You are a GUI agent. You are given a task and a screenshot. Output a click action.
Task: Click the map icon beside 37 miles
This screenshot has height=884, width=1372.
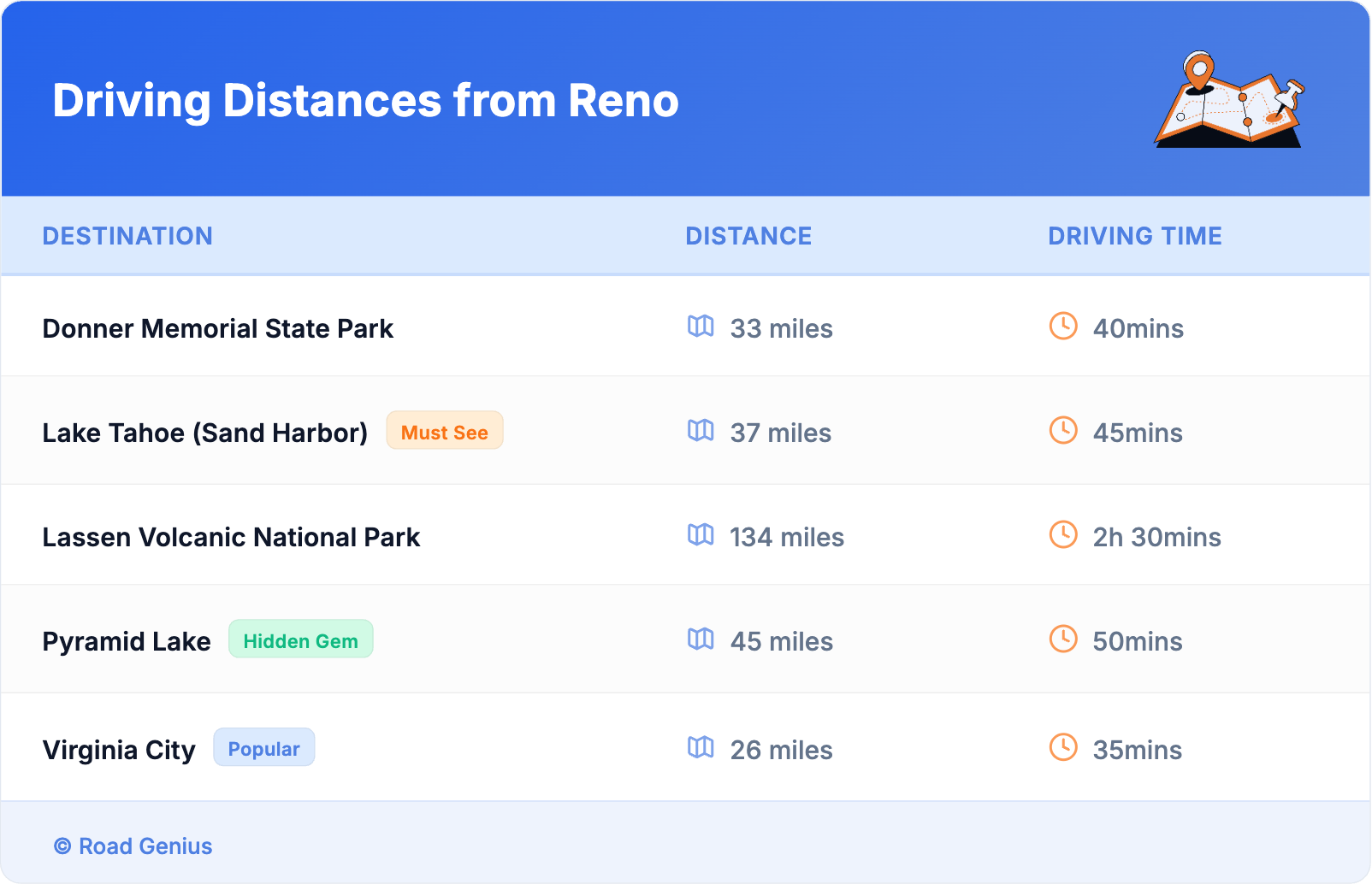tap(701, 431)
